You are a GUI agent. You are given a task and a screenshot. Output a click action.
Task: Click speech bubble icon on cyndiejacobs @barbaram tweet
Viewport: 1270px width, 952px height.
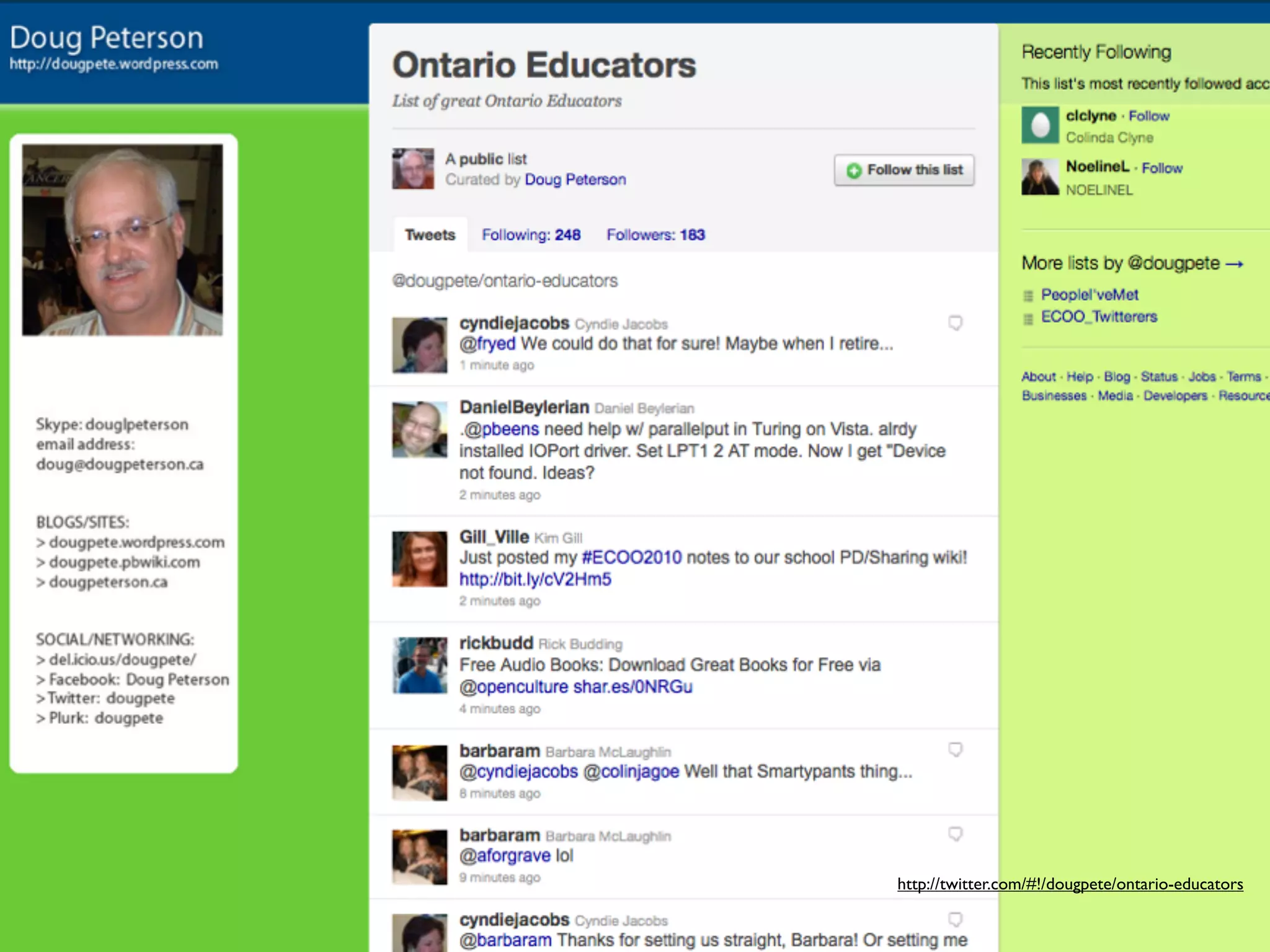[x=956, y=919]
